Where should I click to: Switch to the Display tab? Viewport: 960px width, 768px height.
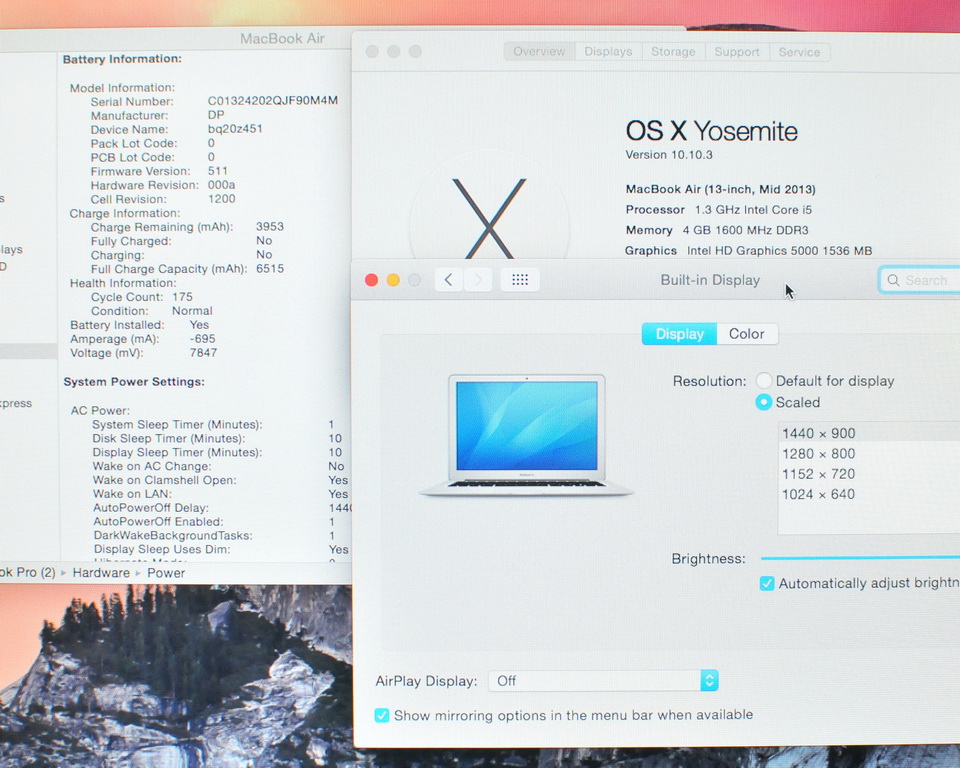click(679, 334)
